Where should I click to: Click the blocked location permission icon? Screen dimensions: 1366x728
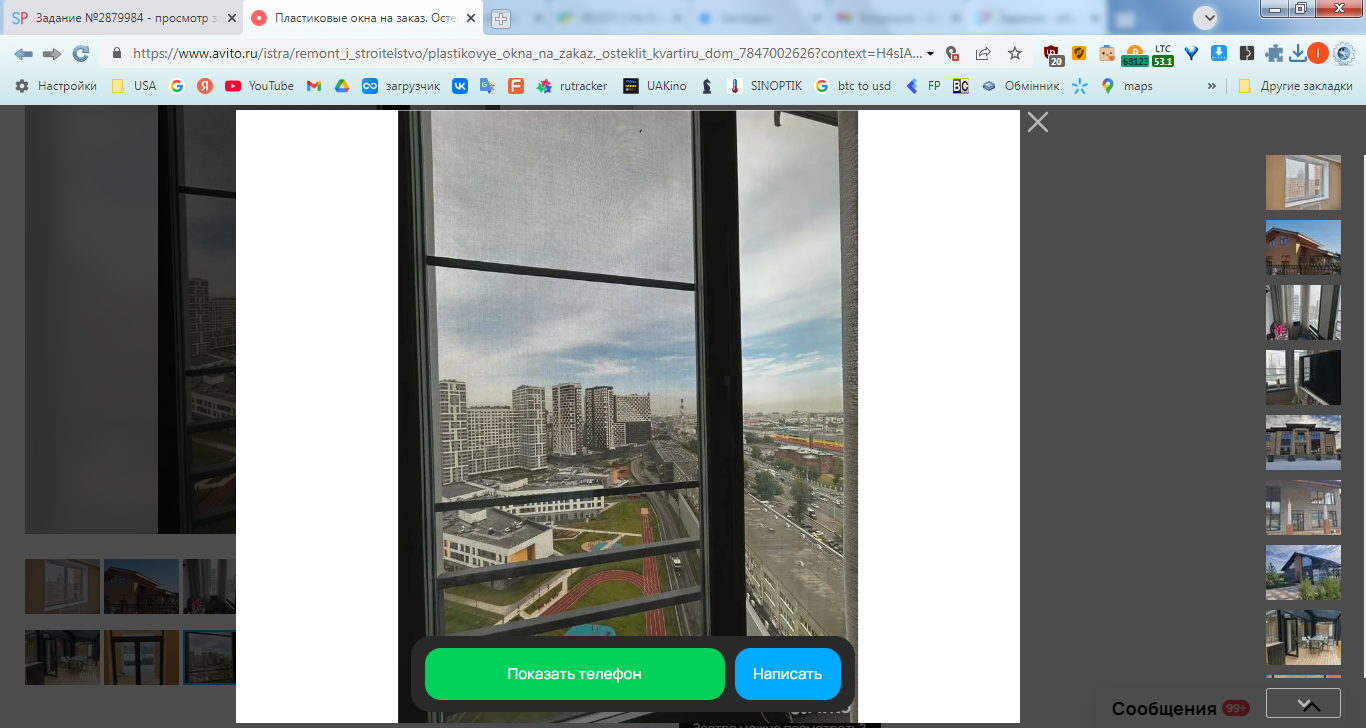coord(952,53)
